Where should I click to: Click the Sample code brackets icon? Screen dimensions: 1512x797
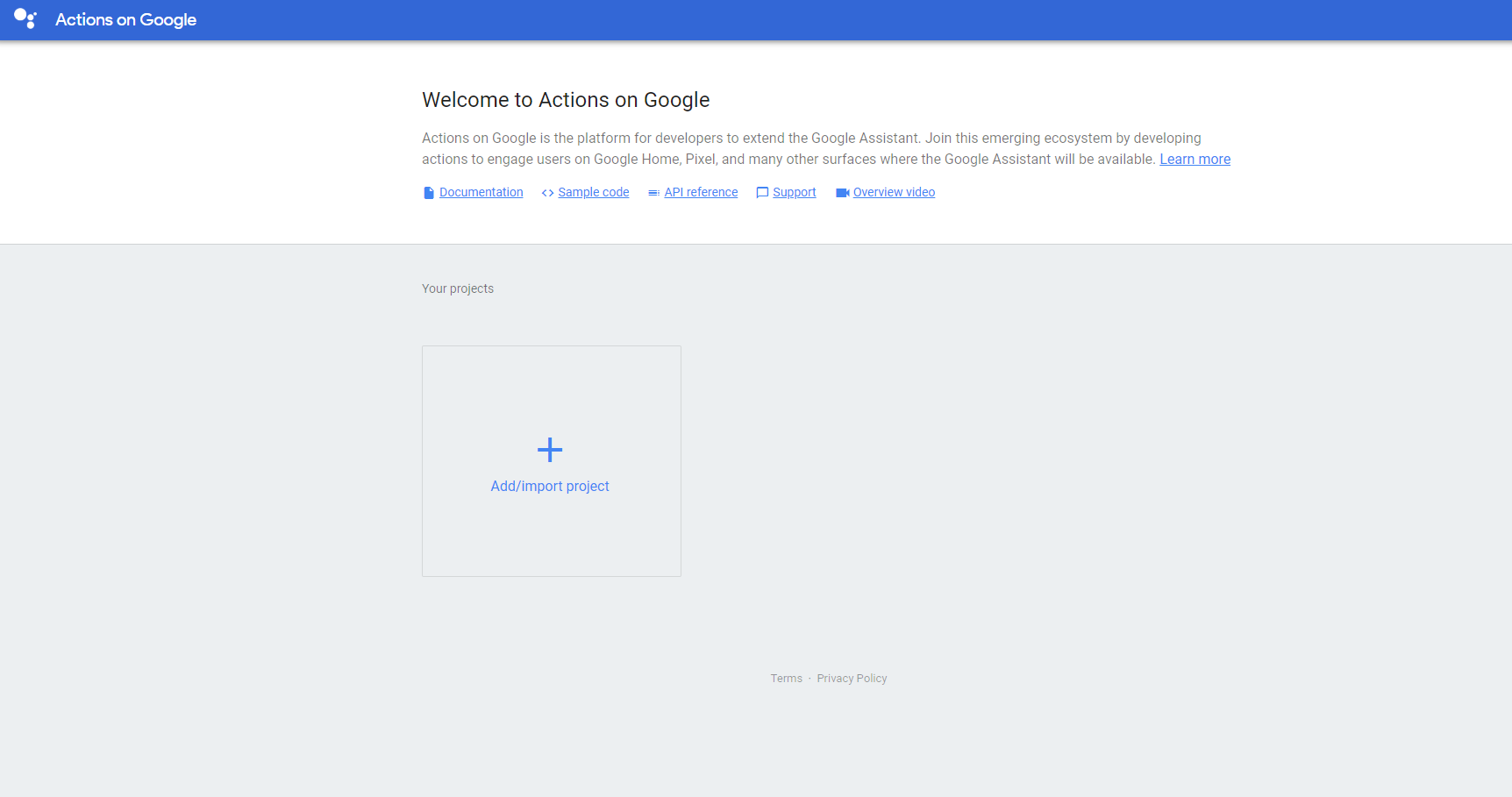pos(547,193)
